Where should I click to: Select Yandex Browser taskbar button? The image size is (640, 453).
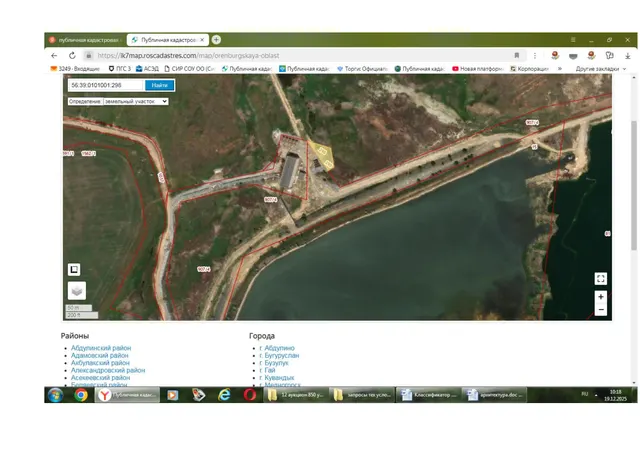pyautogui.click(x=127, y=395)
